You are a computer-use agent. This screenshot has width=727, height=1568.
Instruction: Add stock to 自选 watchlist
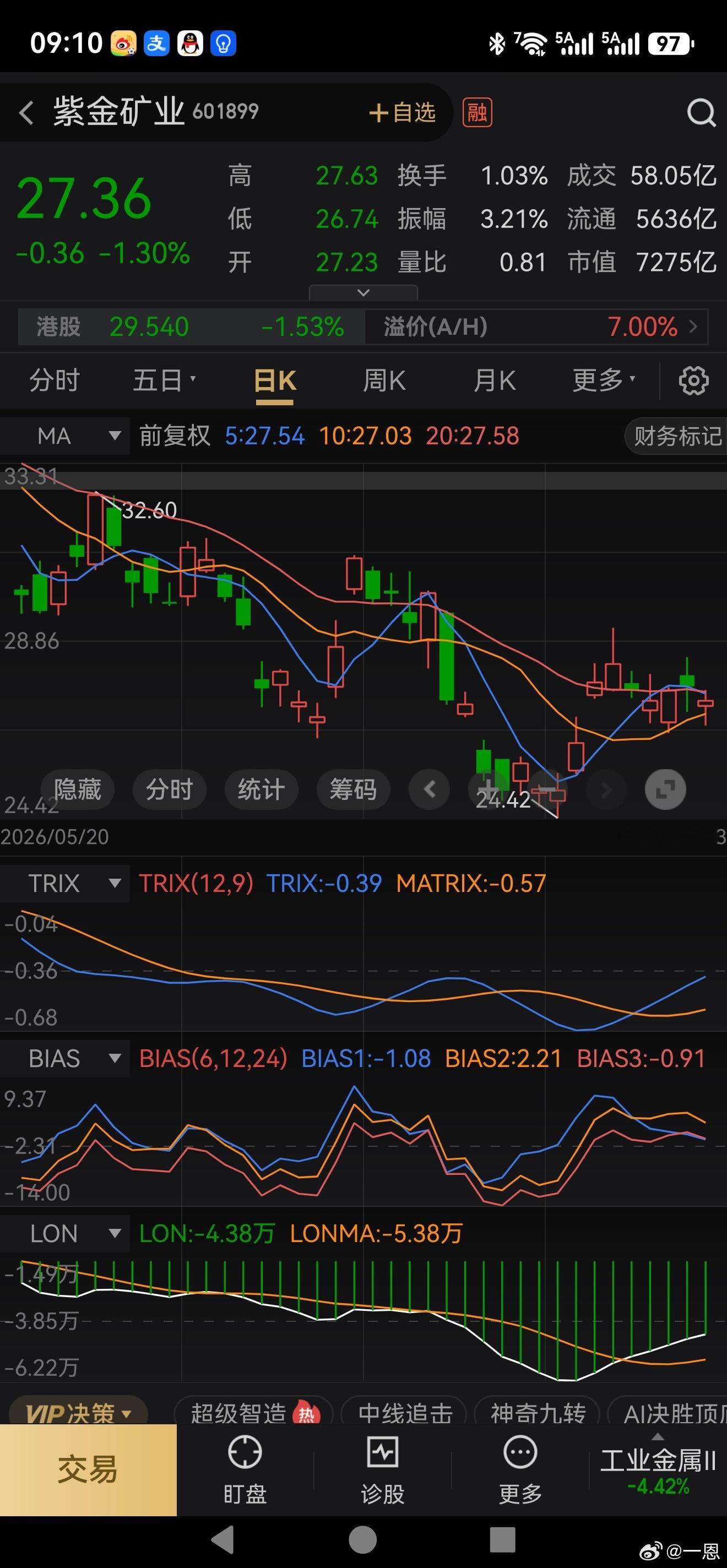[x=403, y=113]
